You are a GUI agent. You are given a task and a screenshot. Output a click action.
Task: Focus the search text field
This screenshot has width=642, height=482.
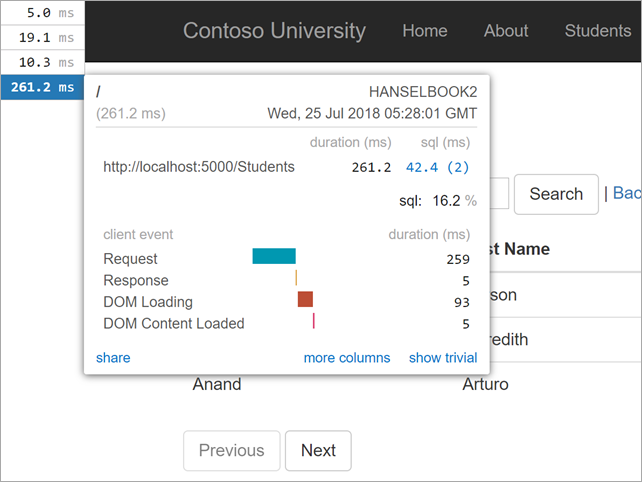click(x=499, y=193)
